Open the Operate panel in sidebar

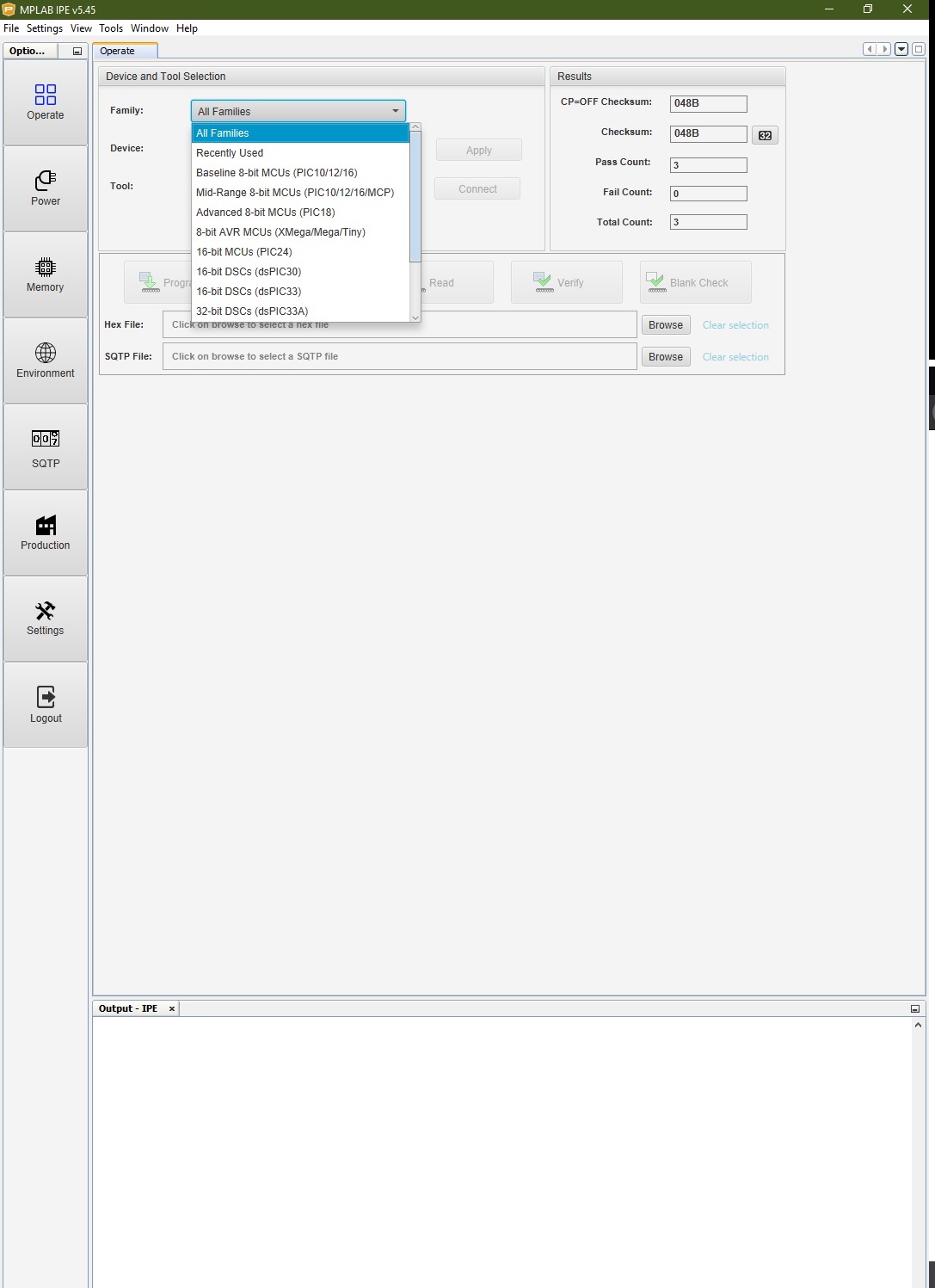[46, 102]
